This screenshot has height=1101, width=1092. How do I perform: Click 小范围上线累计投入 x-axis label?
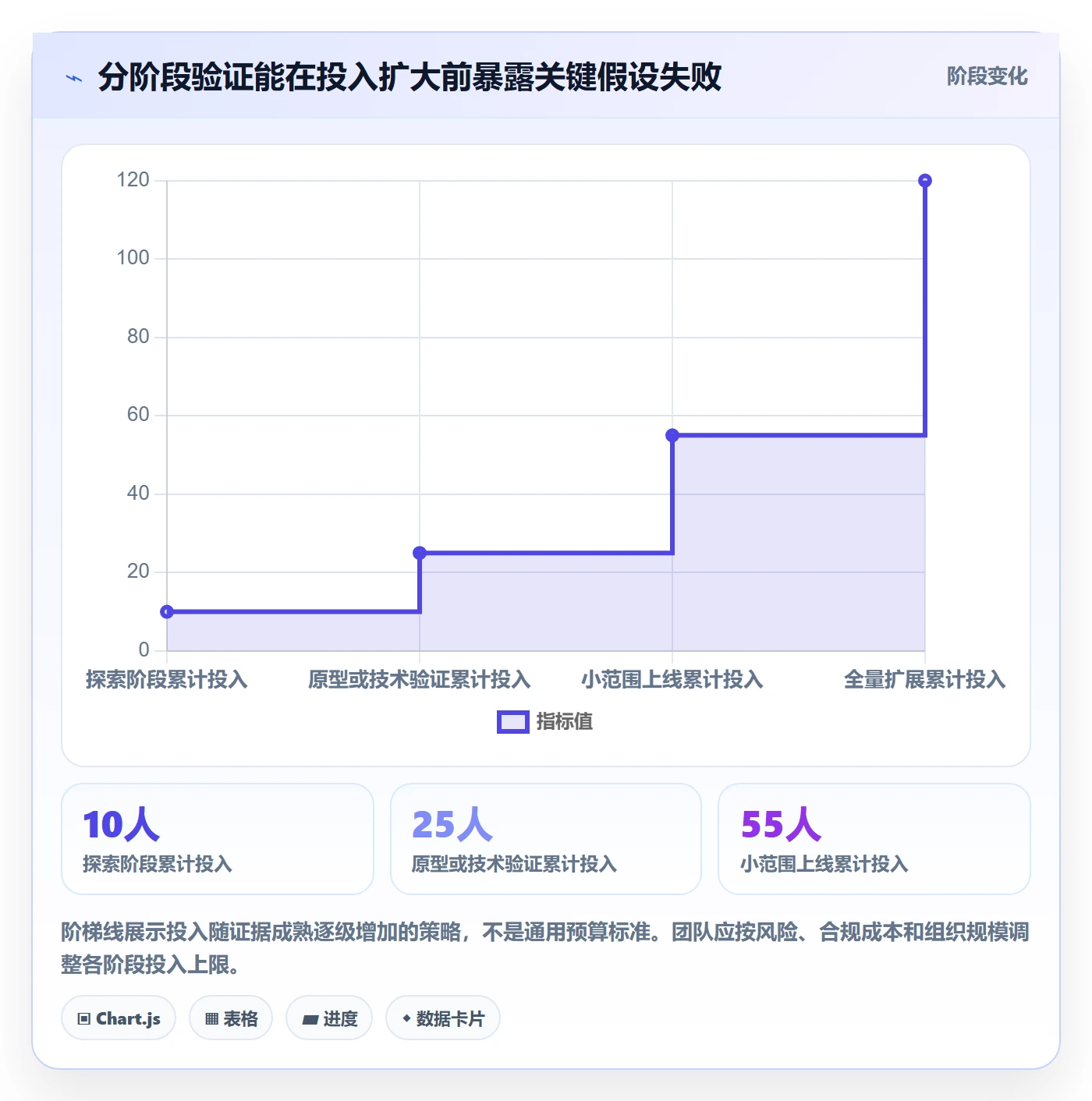(x=672, y=680)
